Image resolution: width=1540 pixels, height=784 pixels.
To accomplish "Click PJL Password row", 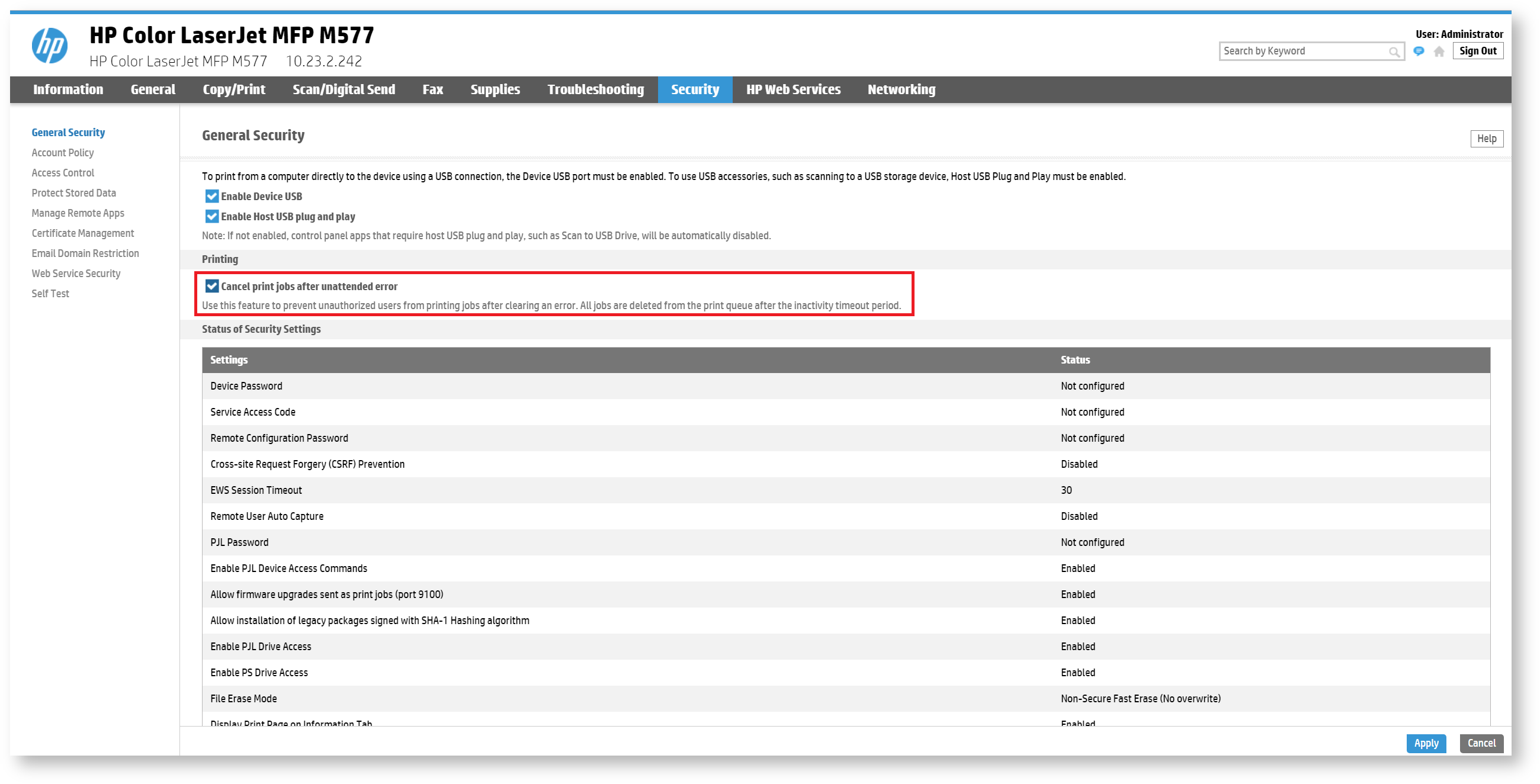I will click(846, 543).
